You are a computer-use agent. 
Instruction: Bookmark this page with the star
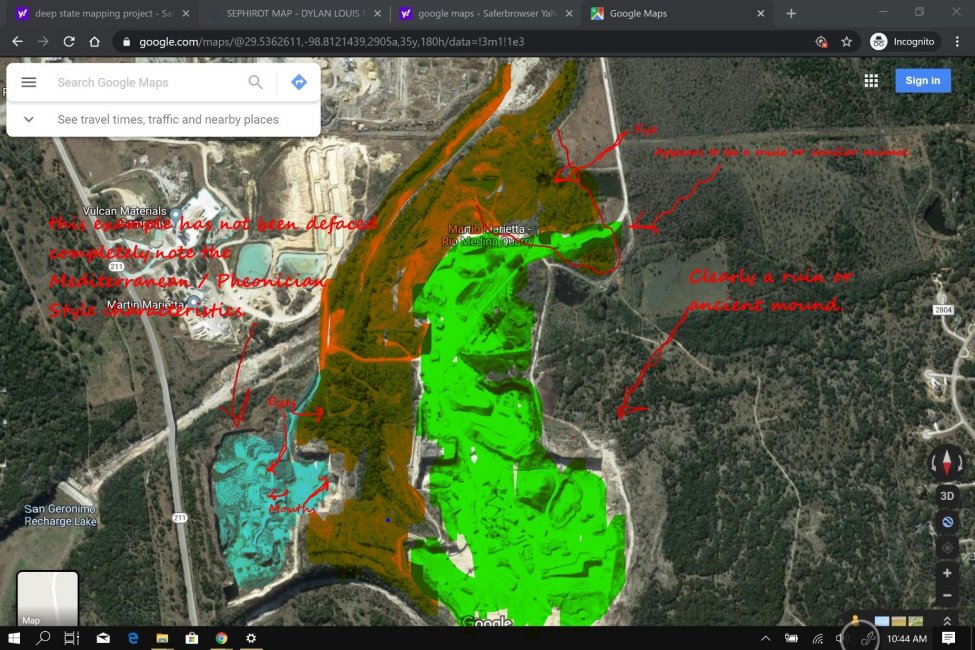[x=846, y=42]
